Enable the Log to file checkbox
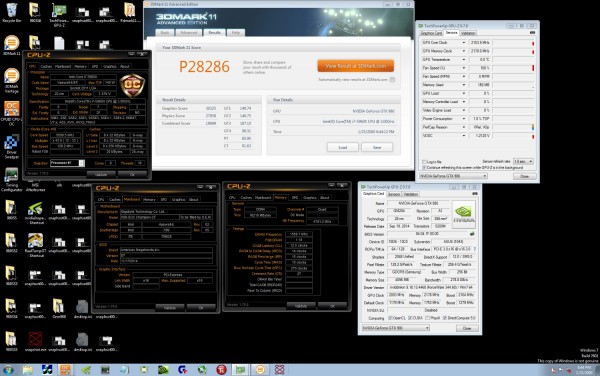The height and width of the screenshot is (376, 600). click(x=424, y=162)
